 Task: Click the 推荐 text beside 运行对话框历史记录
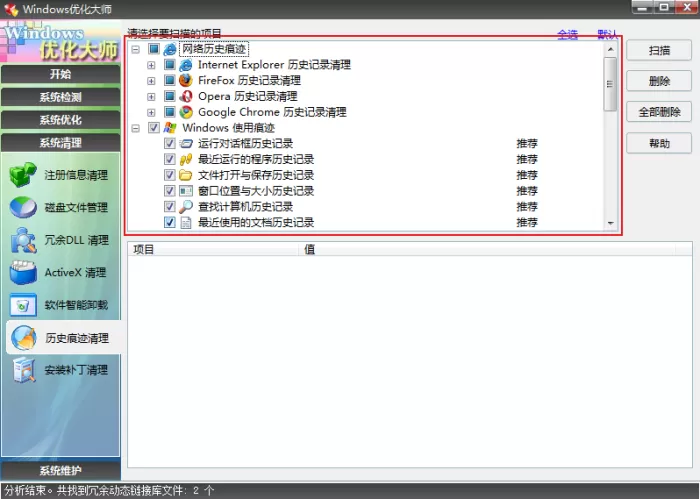[527, 143]
